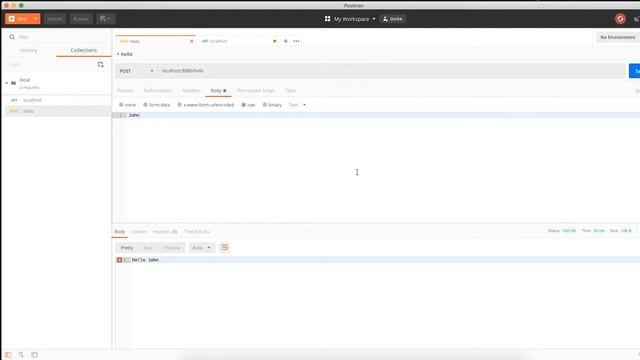
Task: Open the Postman console icon in status bar
Action: pos(35,355)
